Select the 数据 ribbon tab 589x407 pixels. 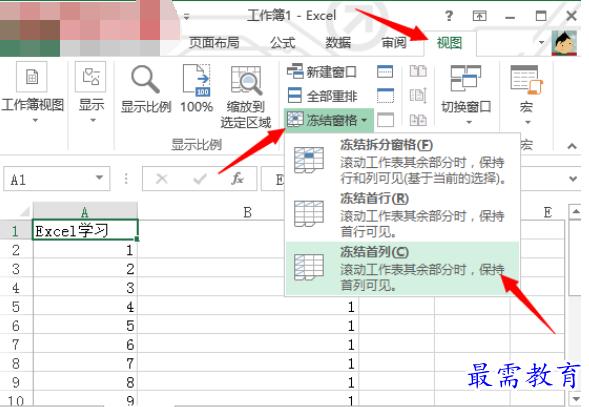pos(338,43)
